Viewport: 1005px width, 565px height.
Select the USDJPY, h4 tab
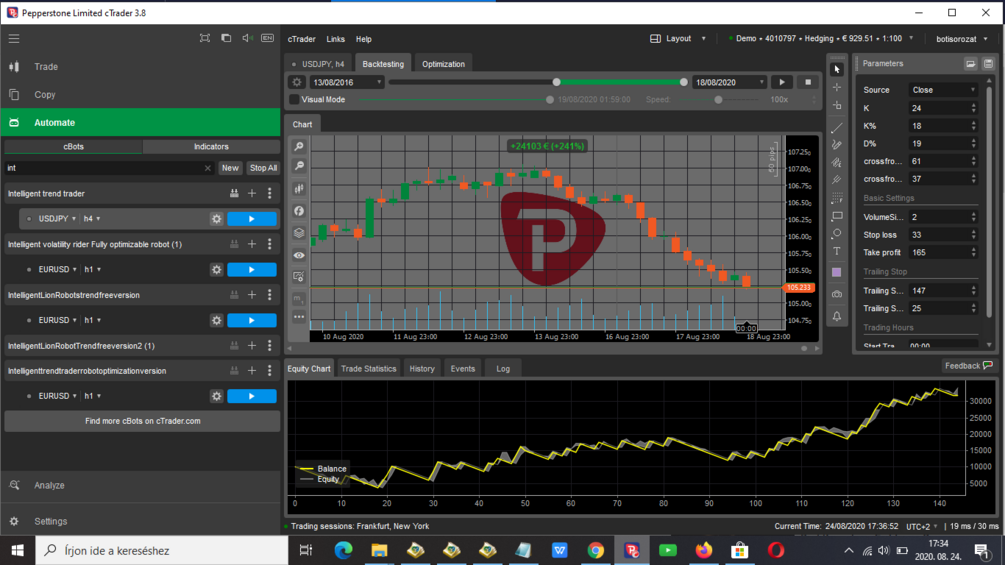click(319, 64)
